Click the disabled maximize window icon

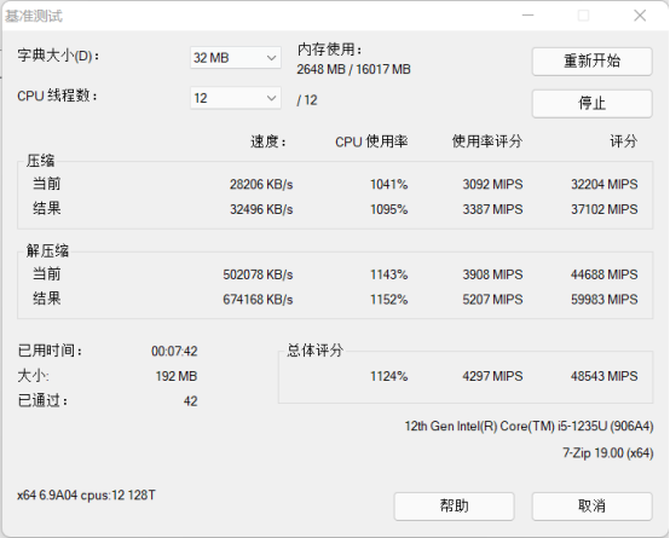coord(583,16)
